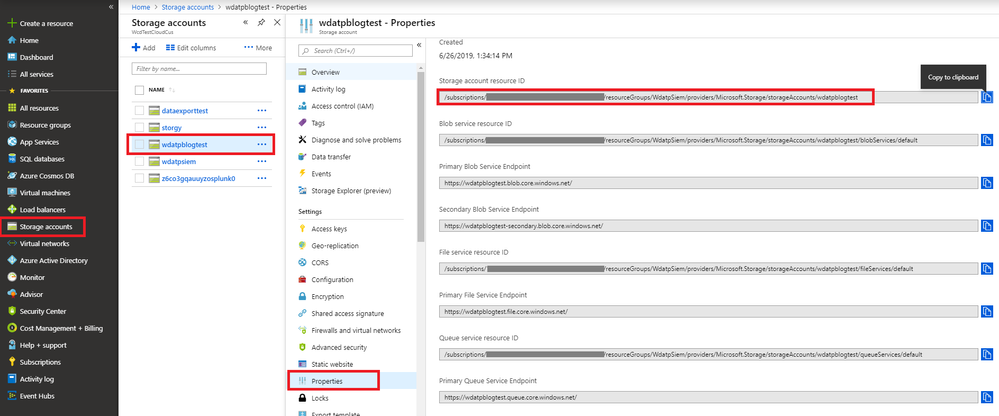
Task: Copy Blob service resource ID
Action: pyautogui.click(x=987, y=140)
